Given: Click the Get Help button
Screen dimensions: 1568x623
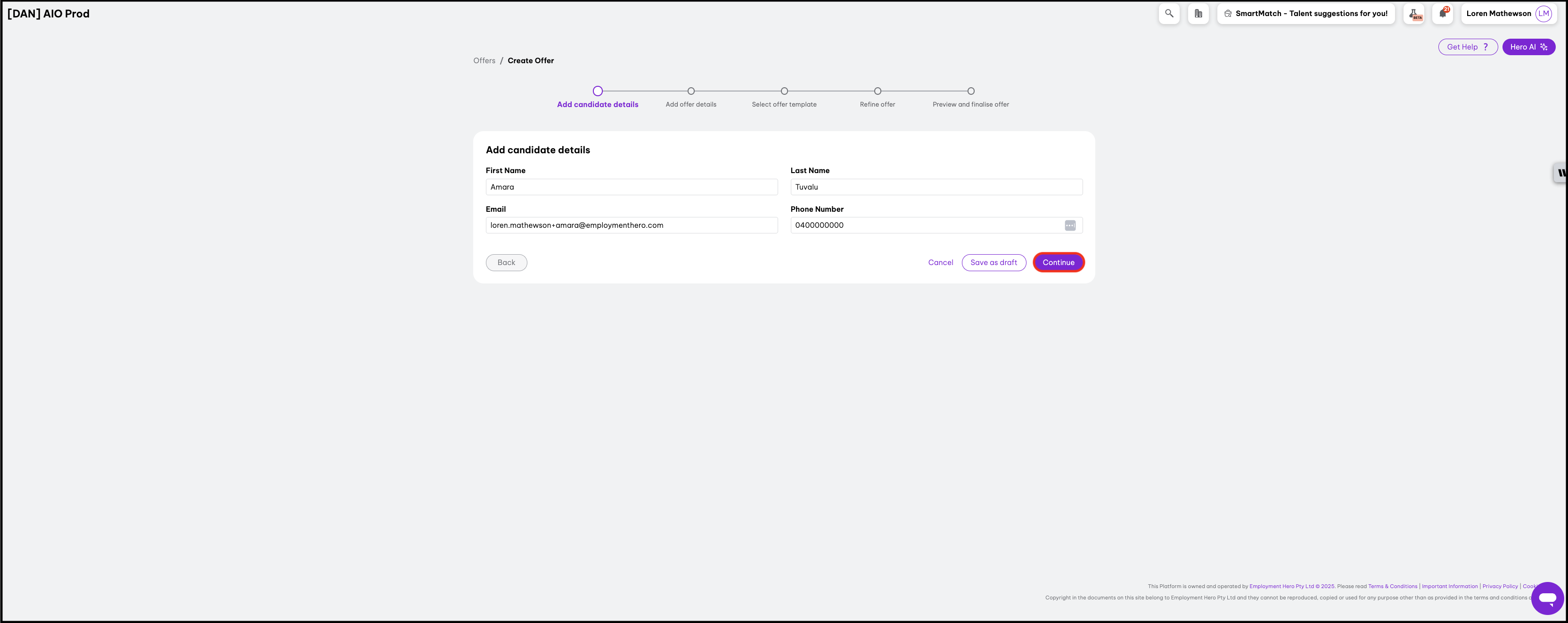Looking at the screenshot, I should (1467, 47).
